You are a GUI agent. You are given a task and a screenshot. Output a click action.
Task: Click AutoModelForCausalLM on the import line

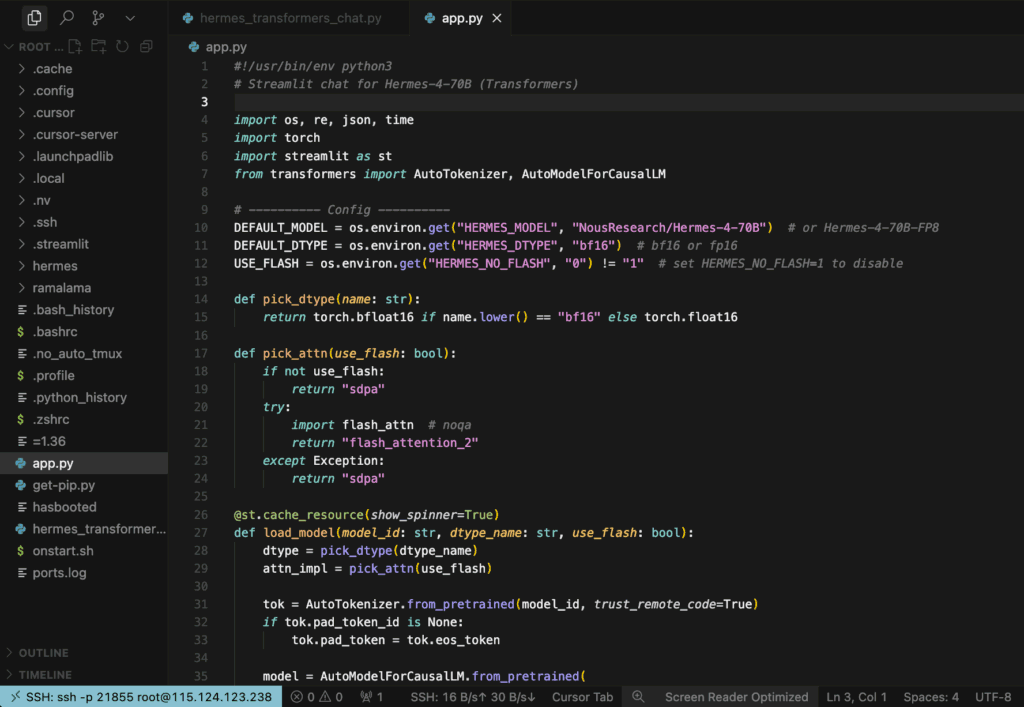(x=594, y=174)
